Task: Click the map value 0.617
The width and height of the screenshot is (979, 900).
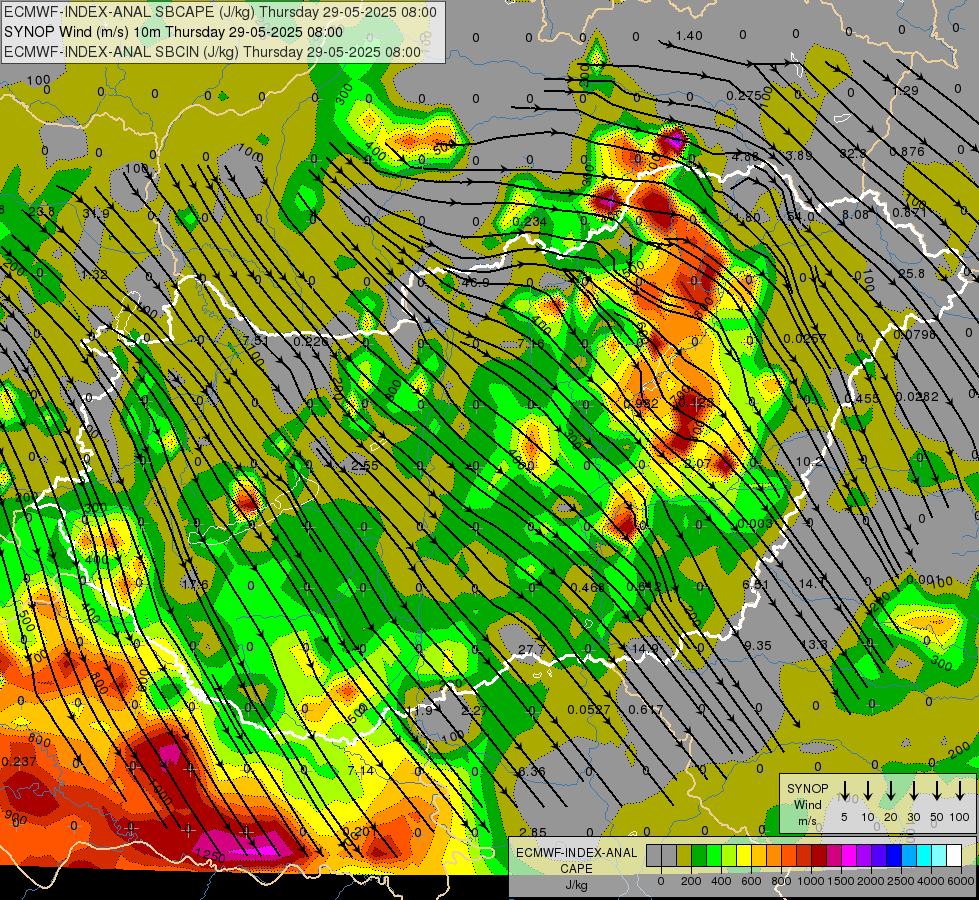Action: coord(645,709)
